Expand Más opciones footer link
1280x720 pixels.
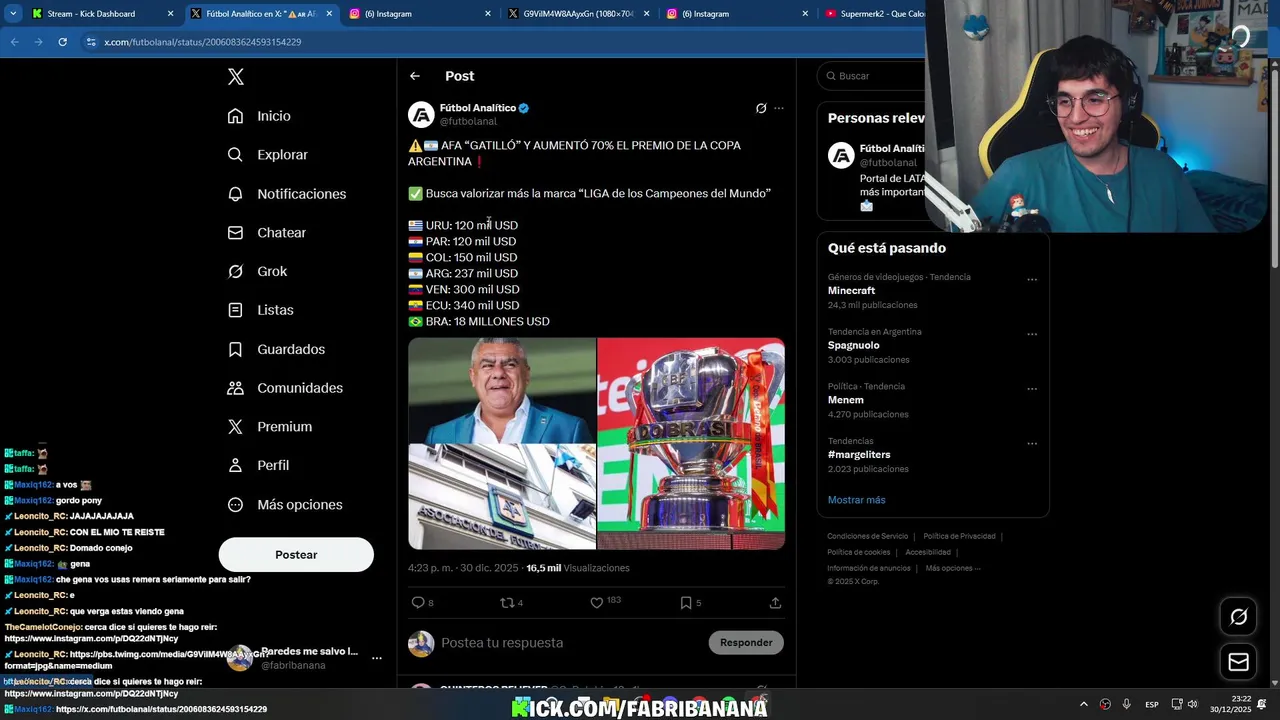tap(952, 569)
